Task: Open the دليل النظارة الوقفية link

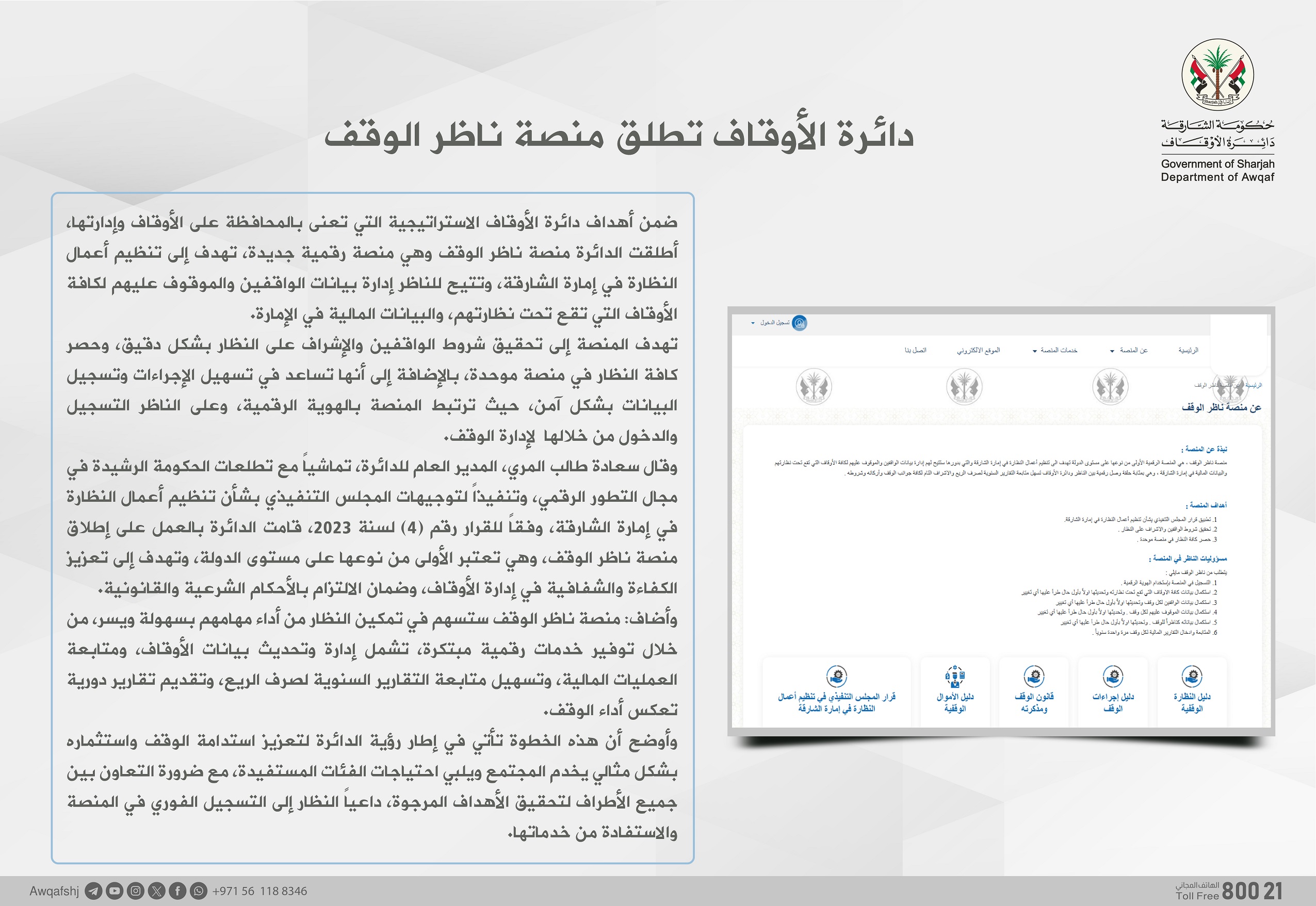Action: (1192, 702)
